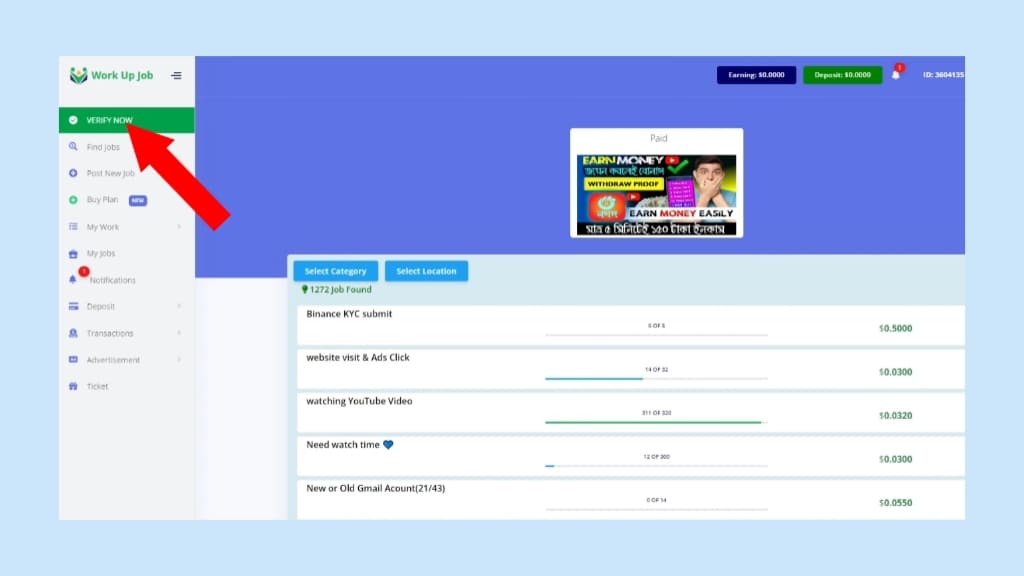1024x576 pixels.
Task: Click the Earning balance button
Action: tap(756, 75)
